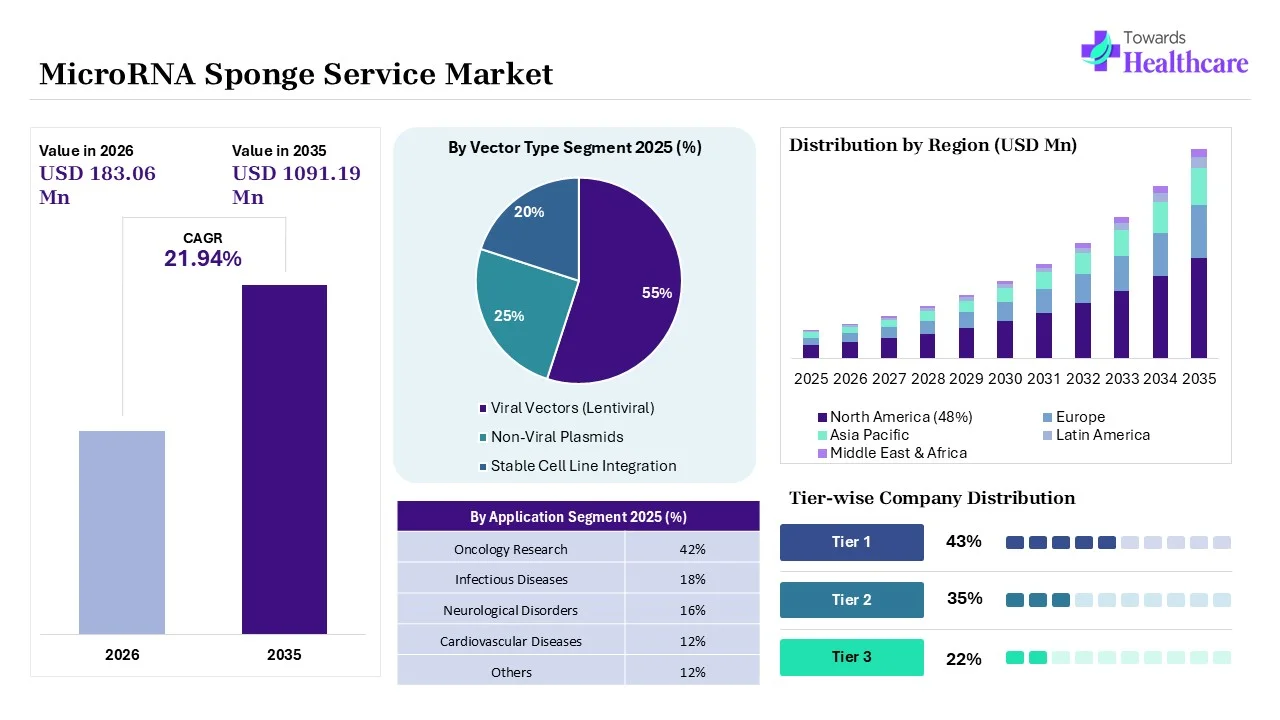This screenshot has height=720, width=1280.
Task: Click the Value in 2035 label
Action: (x=279, y=150)
